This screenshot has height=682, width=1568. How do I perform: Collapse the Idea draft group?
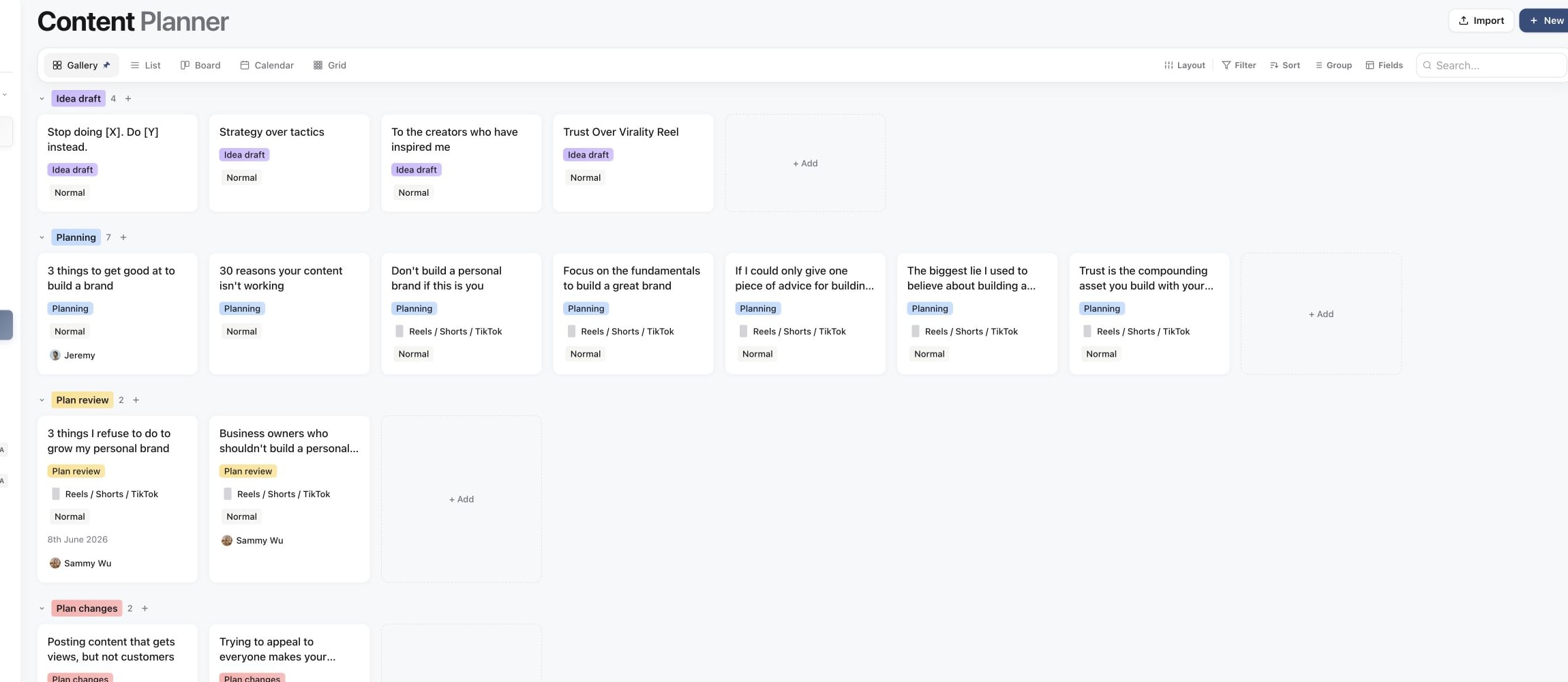pyautogui.click(x=42, y=99)
